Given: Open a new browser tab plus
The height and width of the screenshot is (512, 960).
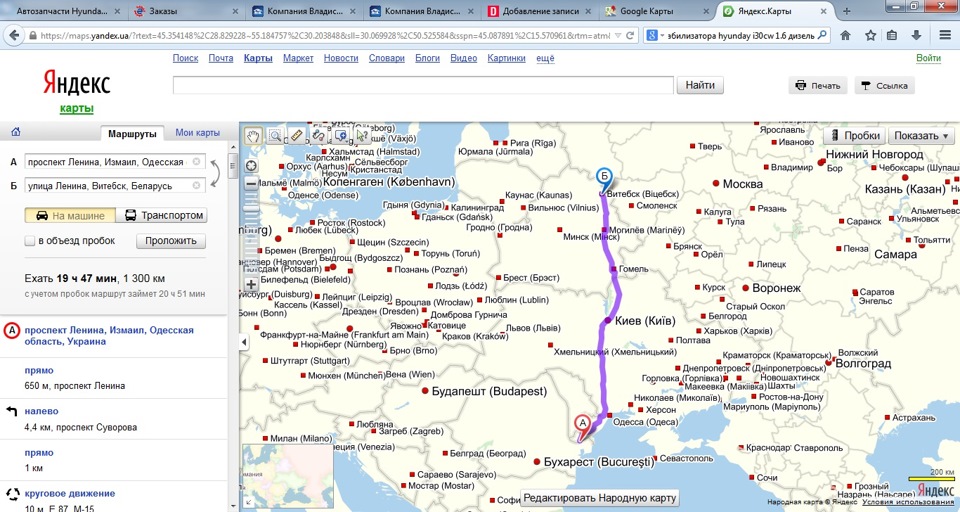Looking at the screenshot, I should click(847, 11).
